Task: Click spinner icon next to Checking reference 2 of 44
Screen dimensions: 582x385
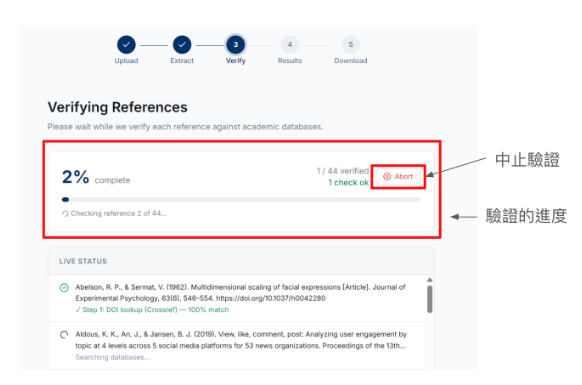Action: 65,213
